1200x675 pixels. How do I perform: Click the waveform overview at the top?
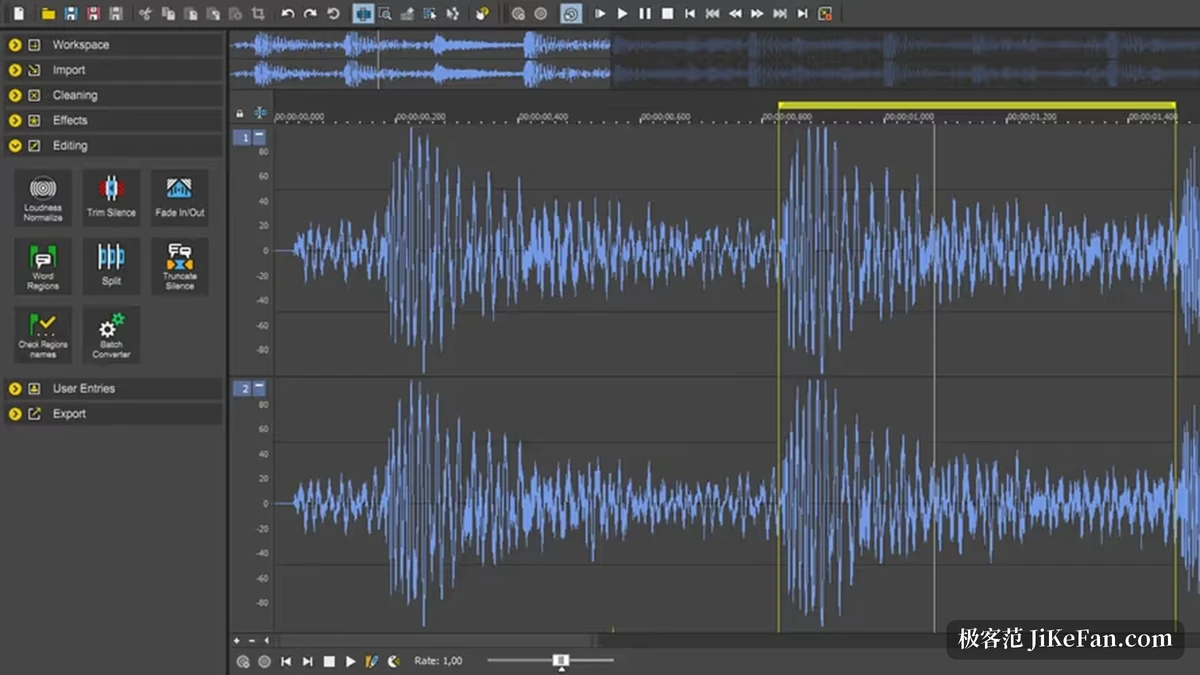714,59
